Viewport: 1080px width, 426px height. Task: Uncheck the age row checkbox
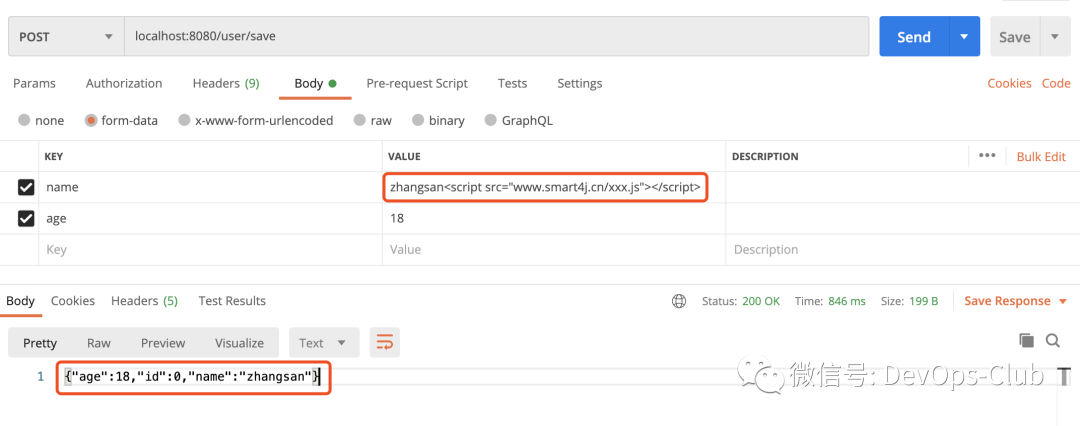pos(26,219)
